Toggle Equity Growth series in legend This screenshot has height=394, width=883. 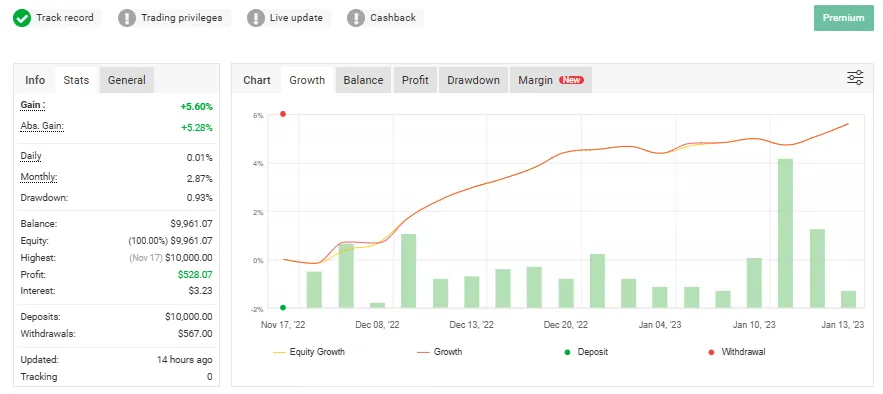tap(309, 352)
